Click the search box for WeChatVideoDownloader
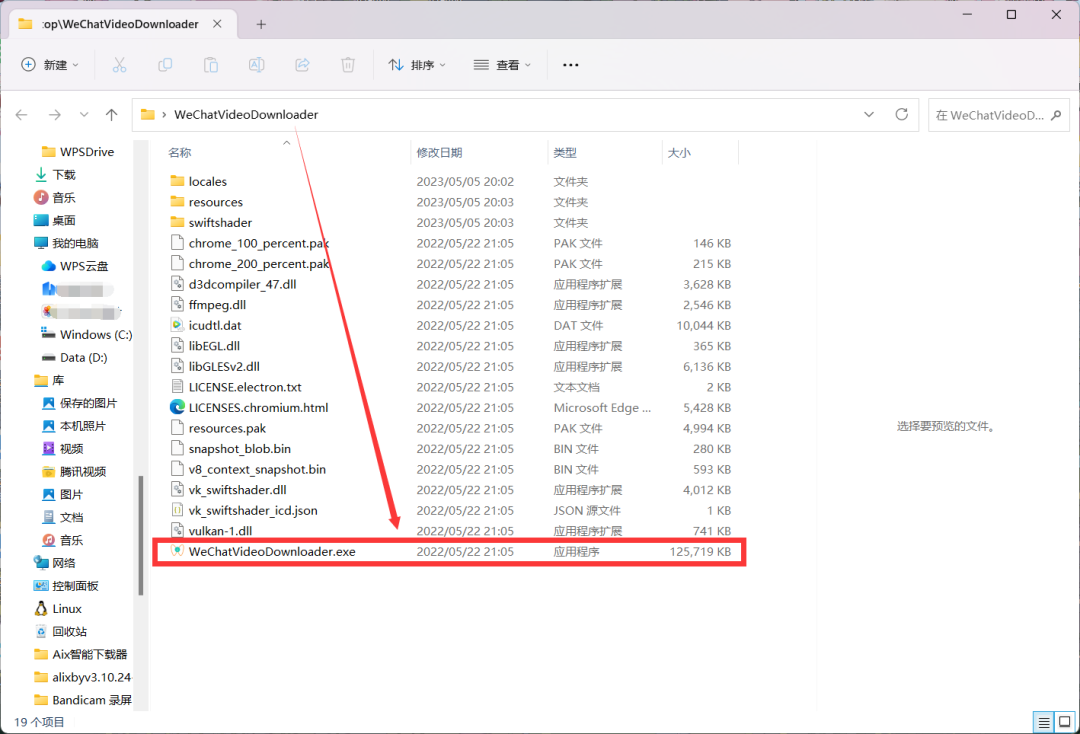 pyautogui.click(x=998, y=115)
